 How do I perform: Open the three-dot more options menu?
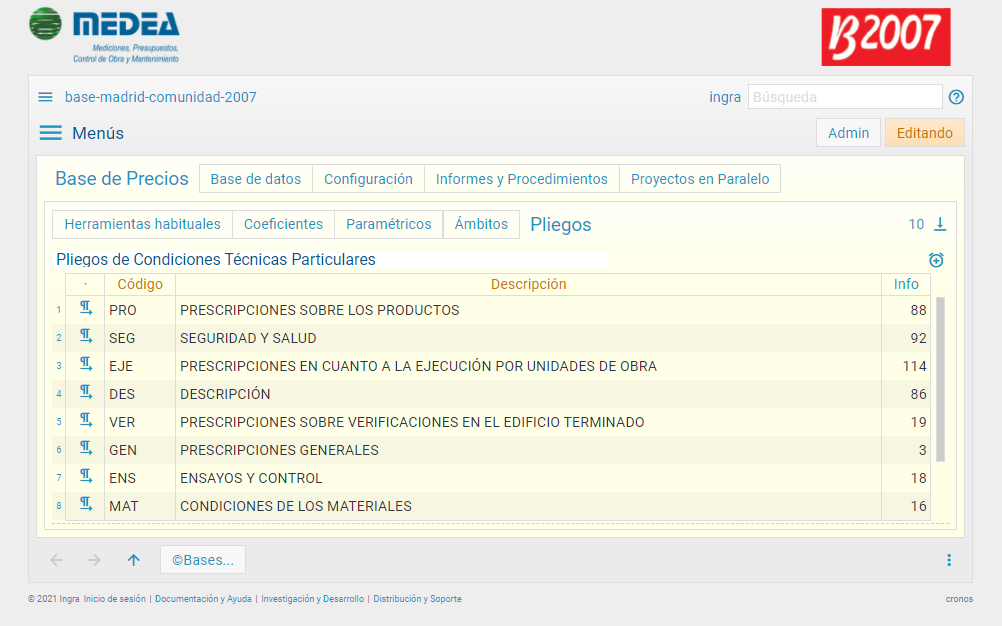[x=949, y=560]
